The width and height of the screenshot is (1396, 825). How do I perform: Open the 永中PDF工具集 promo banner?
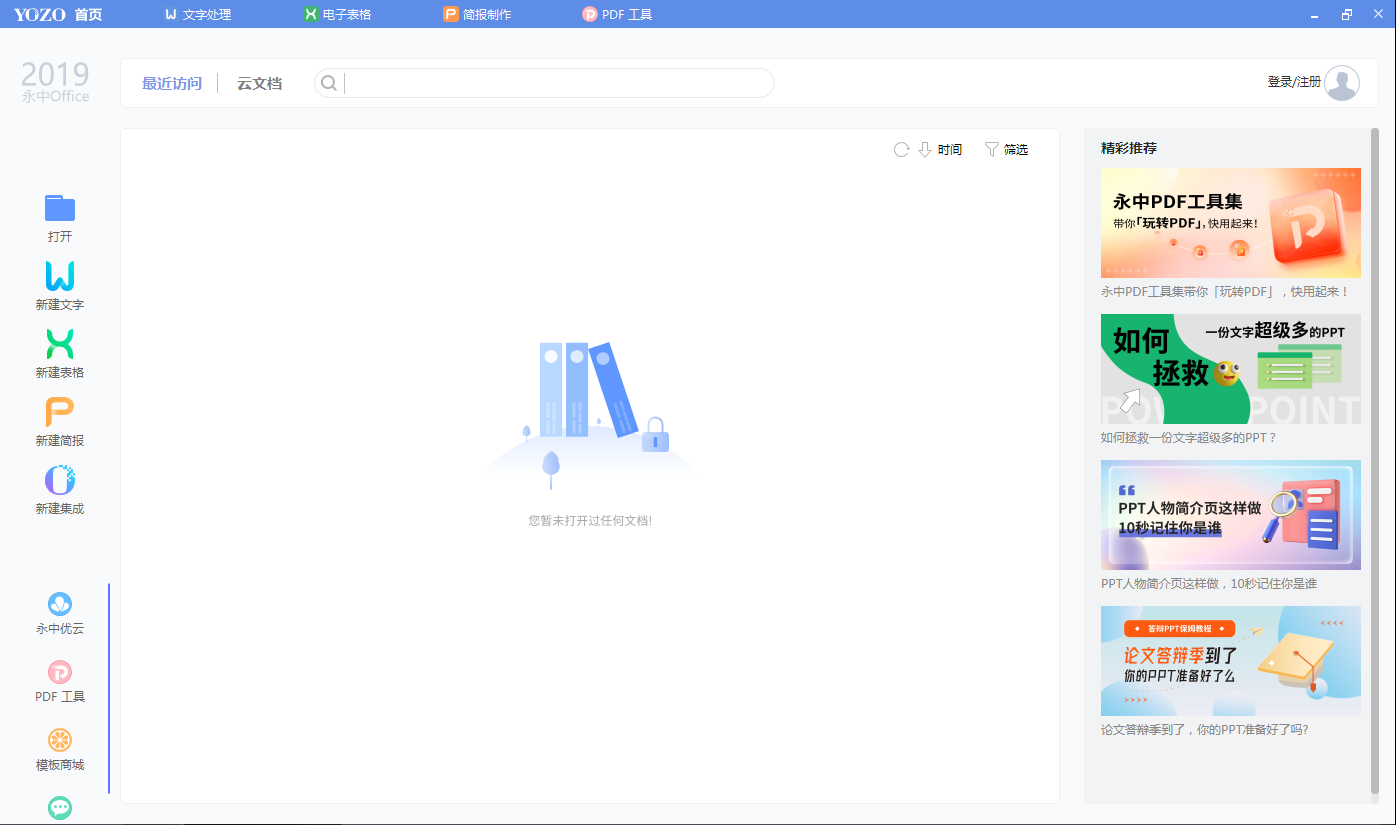1230,223
